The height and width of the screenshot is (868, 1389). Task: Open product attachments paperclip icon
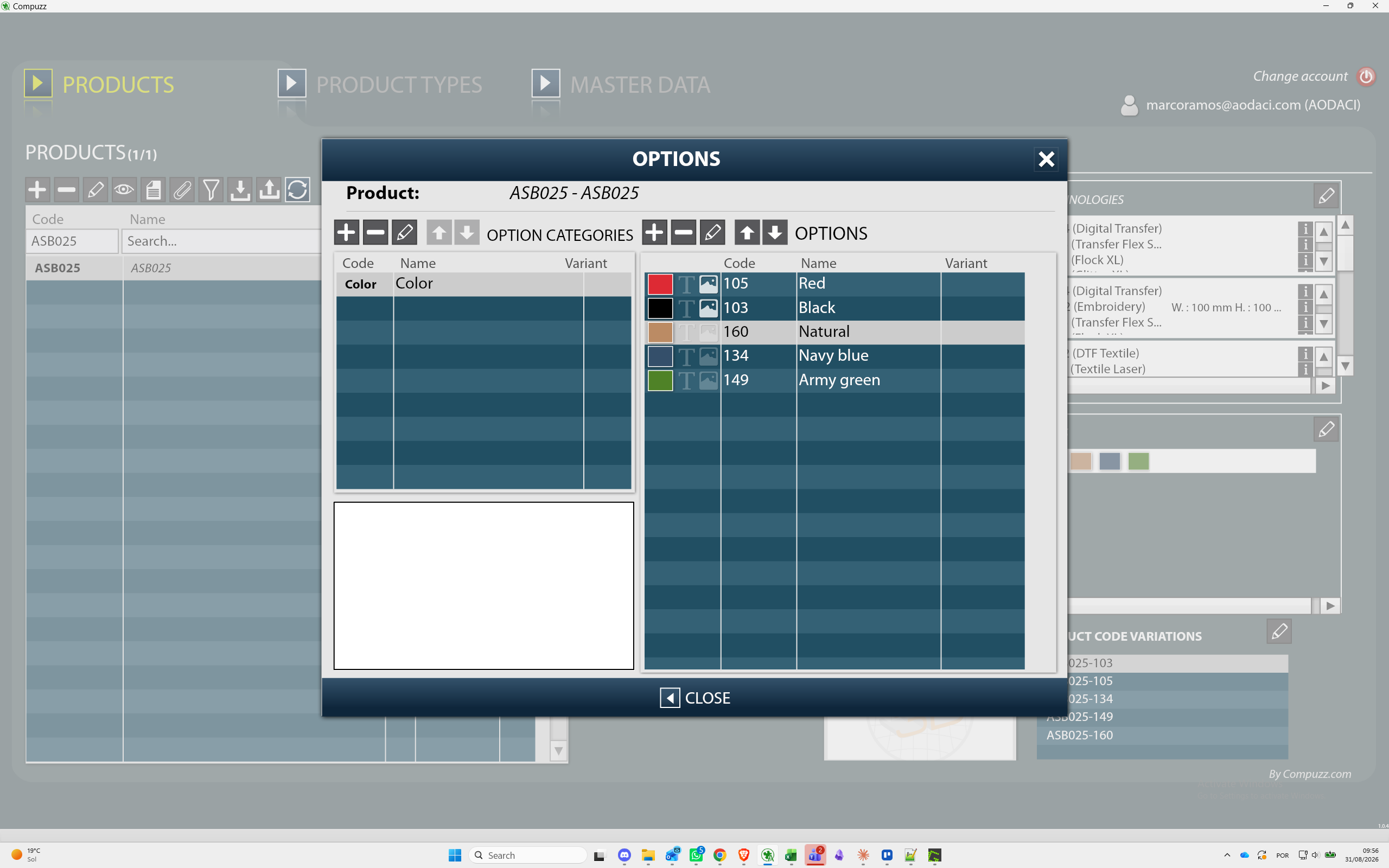click(182, 189)
